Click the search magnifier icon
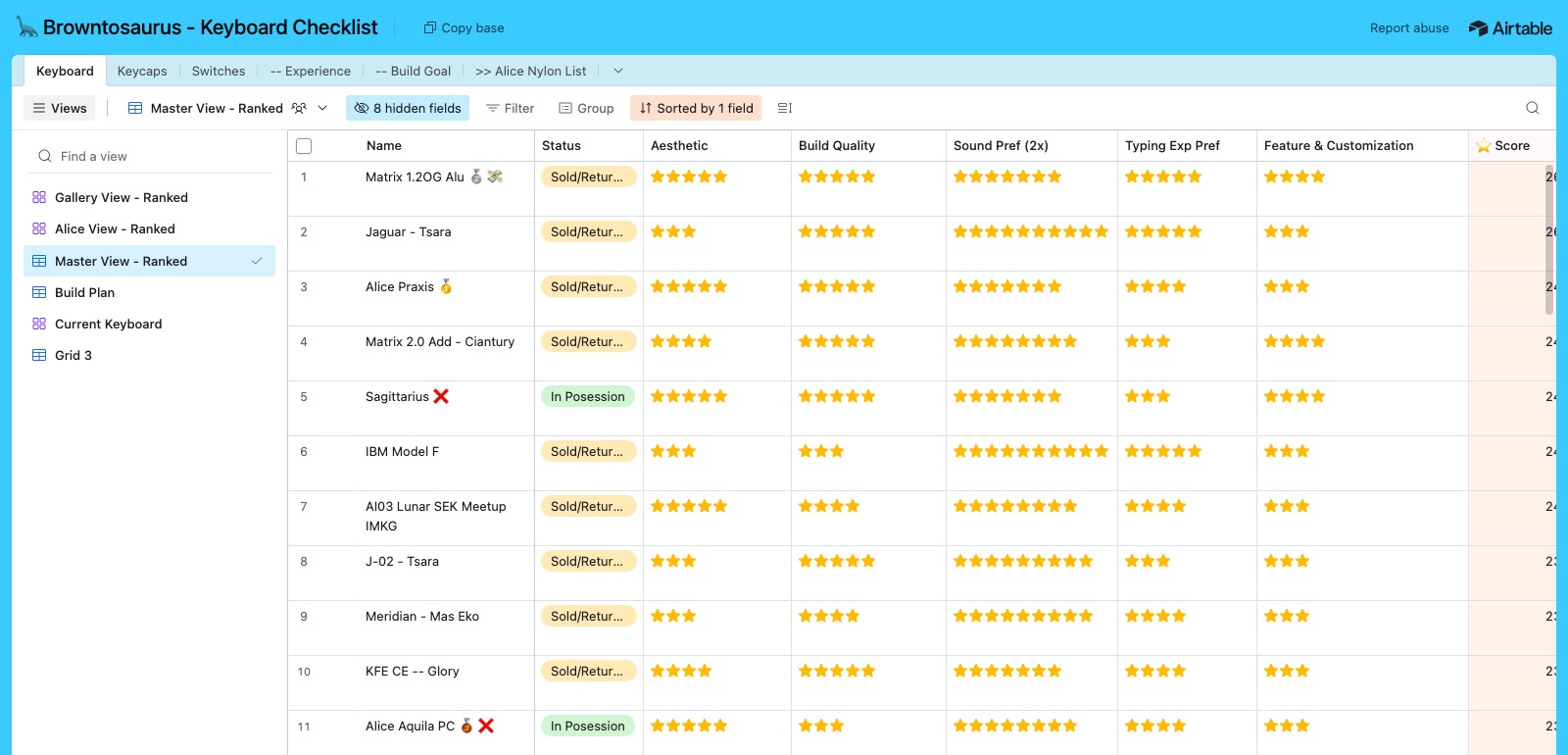The height and width of the screenshot is (755, 1568). 1533,108
